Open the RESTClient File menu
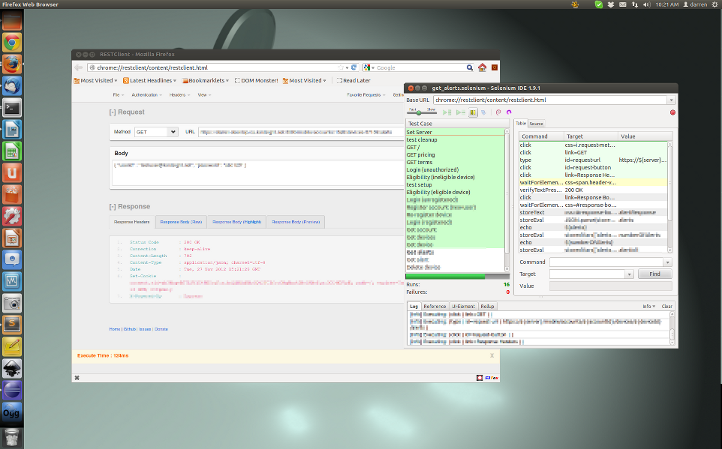The height and width of the screenshot is (449, 722). [118, 95]
